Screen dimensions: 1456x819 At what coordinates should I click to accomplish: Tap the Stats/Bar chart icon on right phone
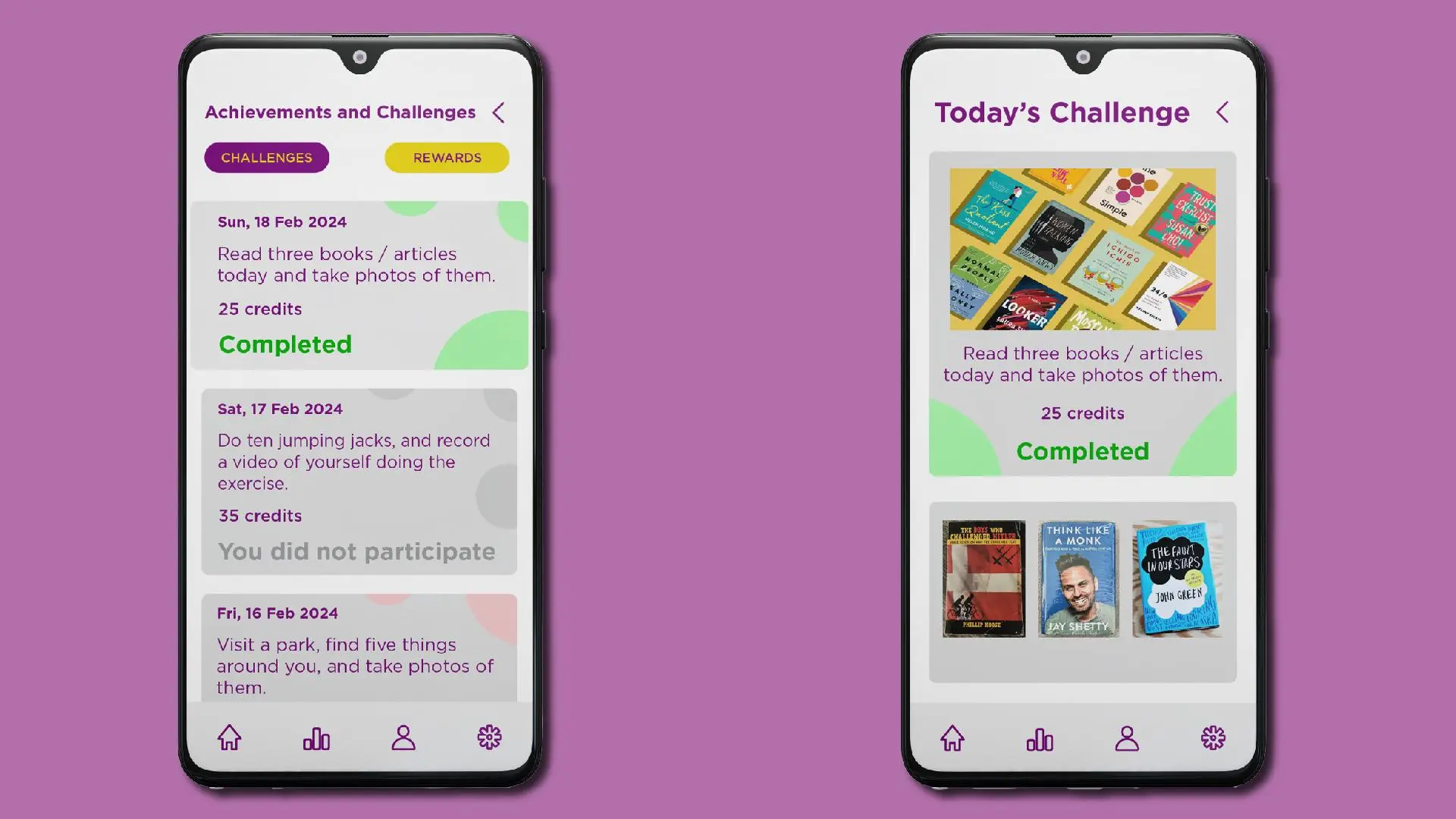(x=1040, y=738)
